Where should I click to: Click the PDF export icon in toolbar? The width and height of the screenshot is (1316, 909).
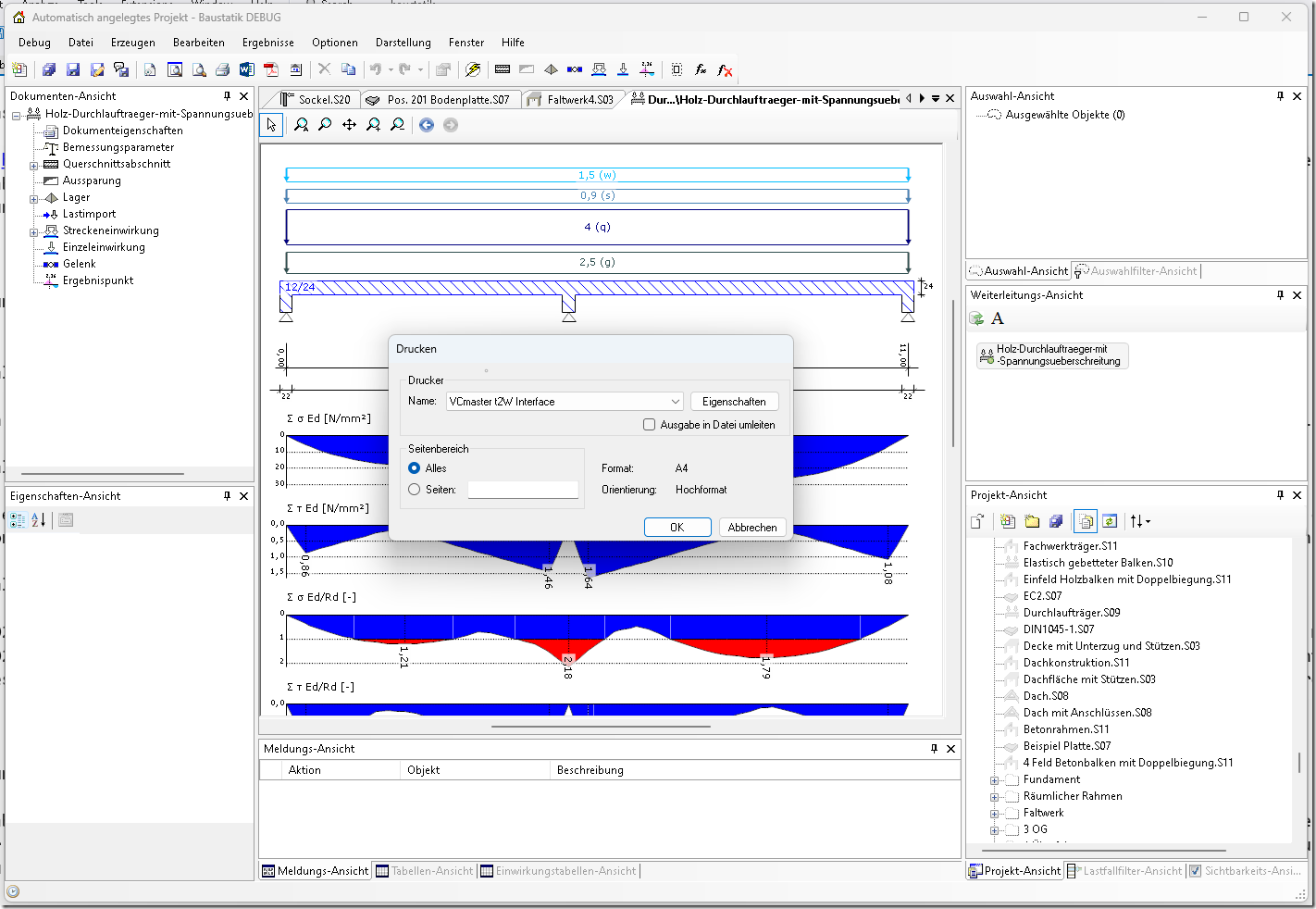tap(270, 69)
